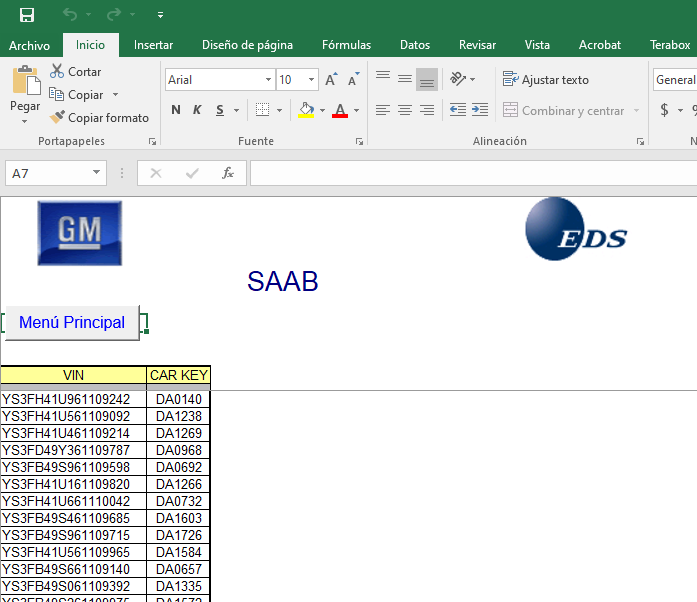
Task: Click the insert function fx icon
Action: (x=228, y=173)
